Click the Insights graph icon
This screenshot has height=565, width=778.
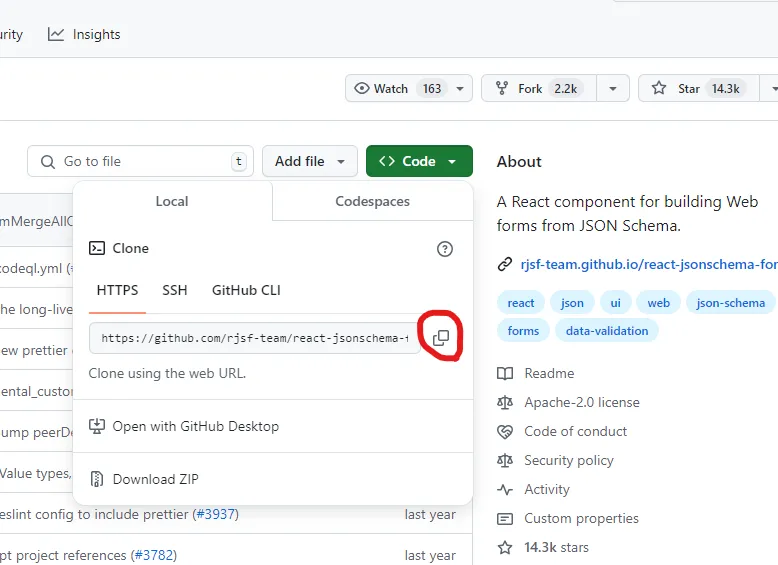click(x=56, y=34)
